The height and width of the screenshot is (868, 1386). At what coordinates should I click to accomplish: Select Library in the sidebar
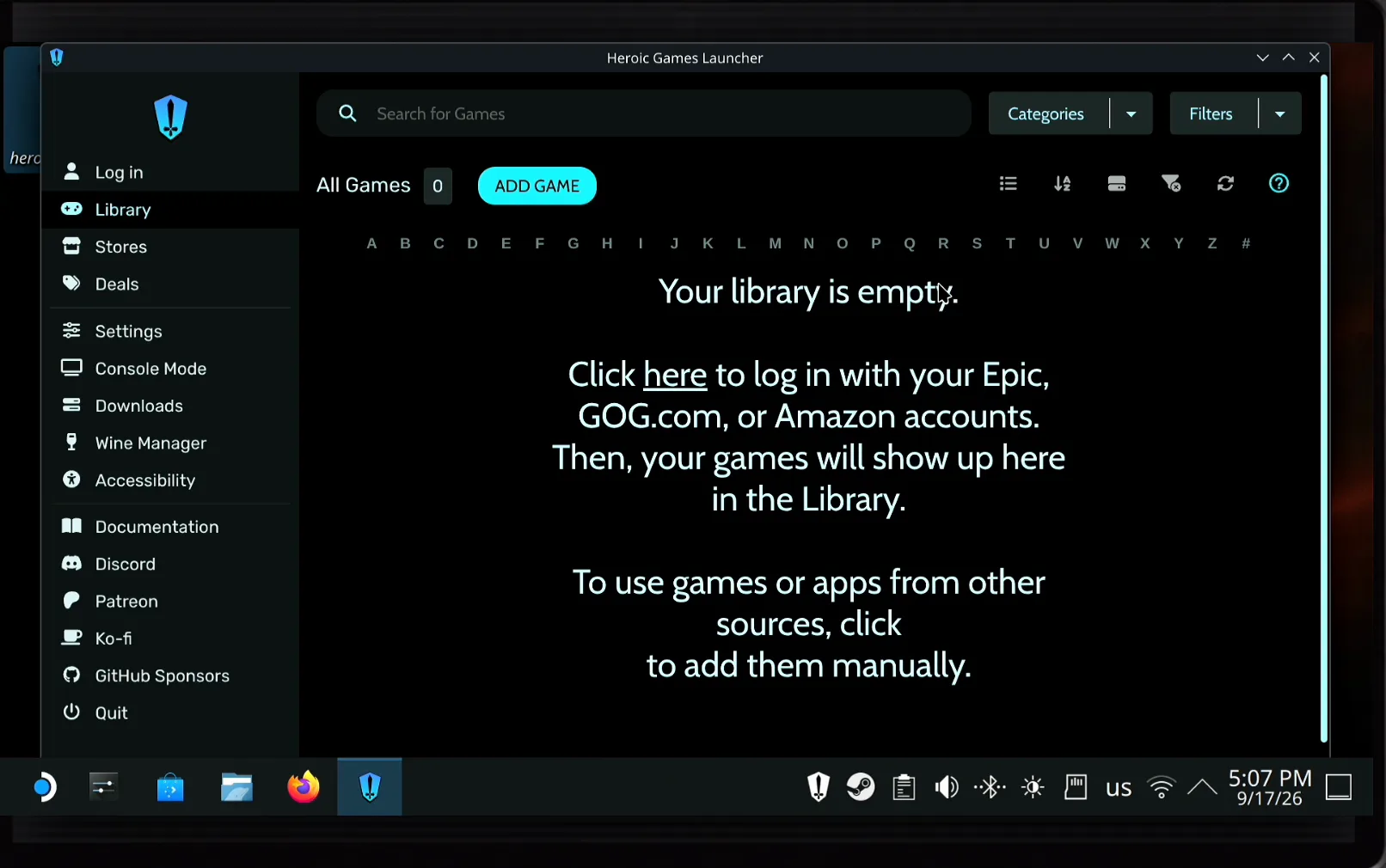(170, 210)
